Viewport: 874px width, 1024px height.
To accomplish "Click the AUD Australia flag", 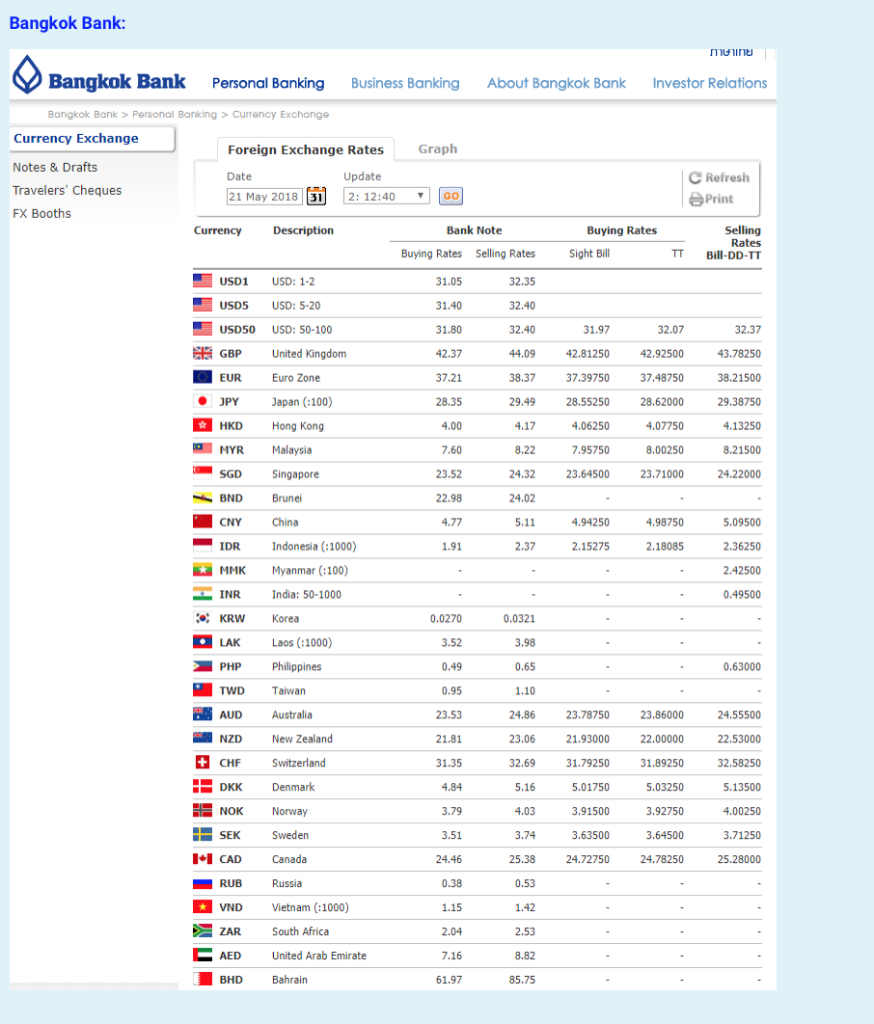I will [x=202, y=714].
